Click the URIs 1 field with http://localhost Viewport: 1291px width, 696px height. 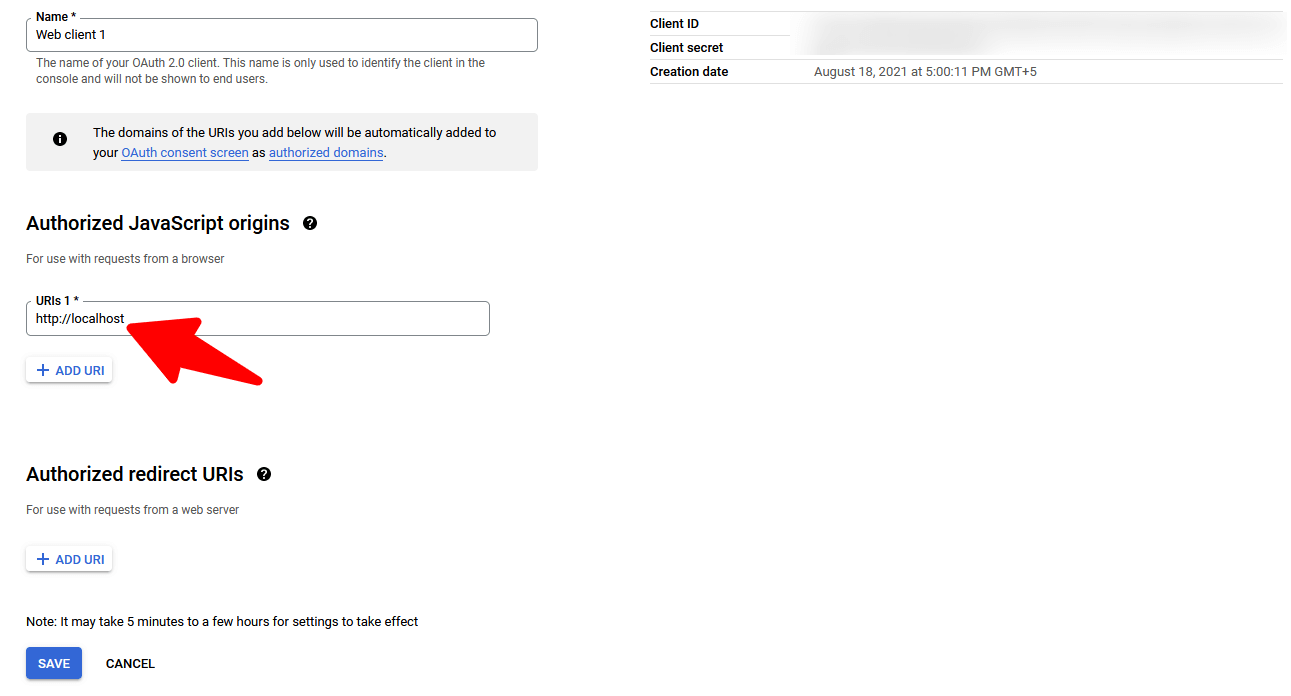258,319
